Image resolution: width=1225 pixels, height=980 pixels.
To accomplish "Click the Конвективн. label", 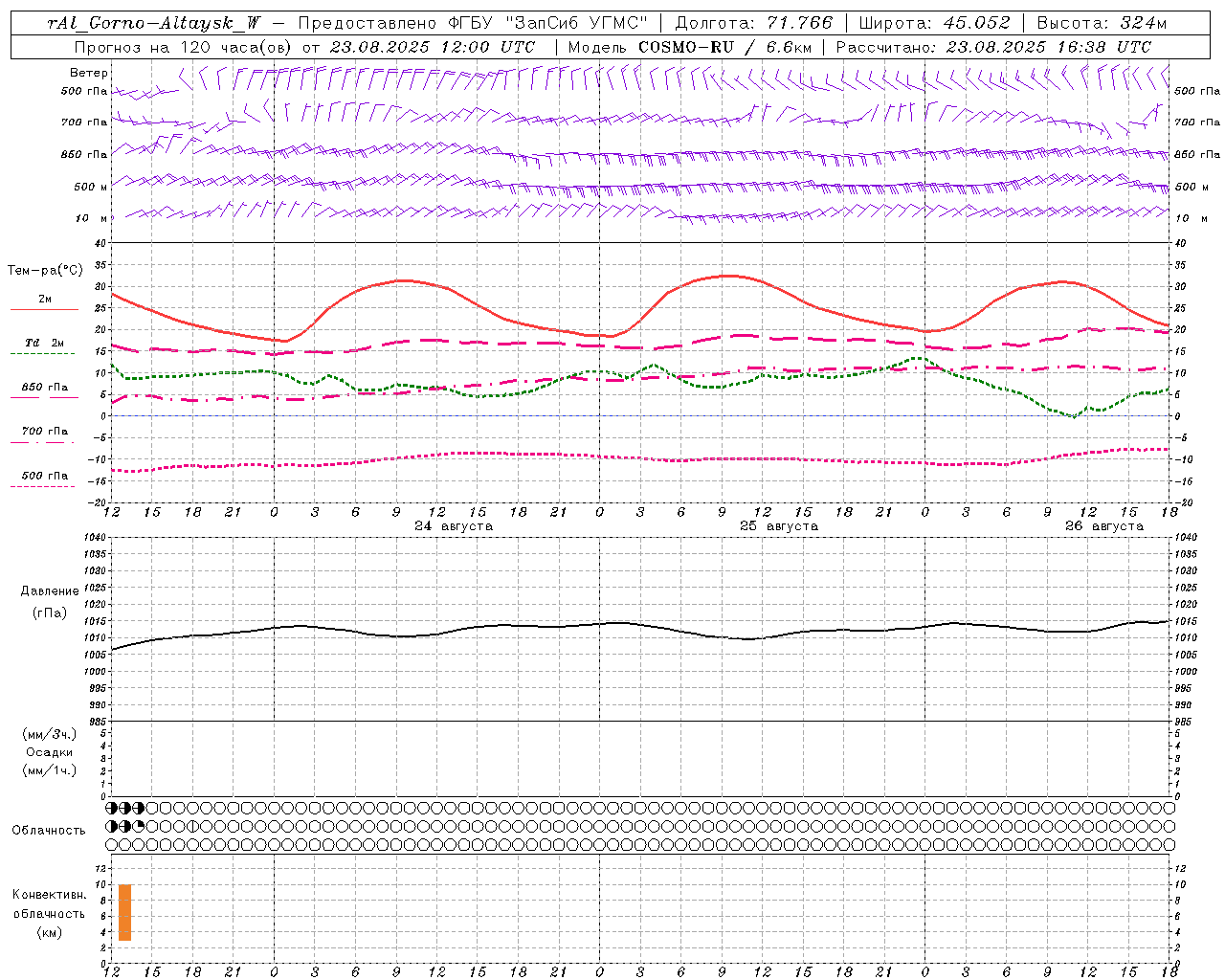I will tap(50, 895).
